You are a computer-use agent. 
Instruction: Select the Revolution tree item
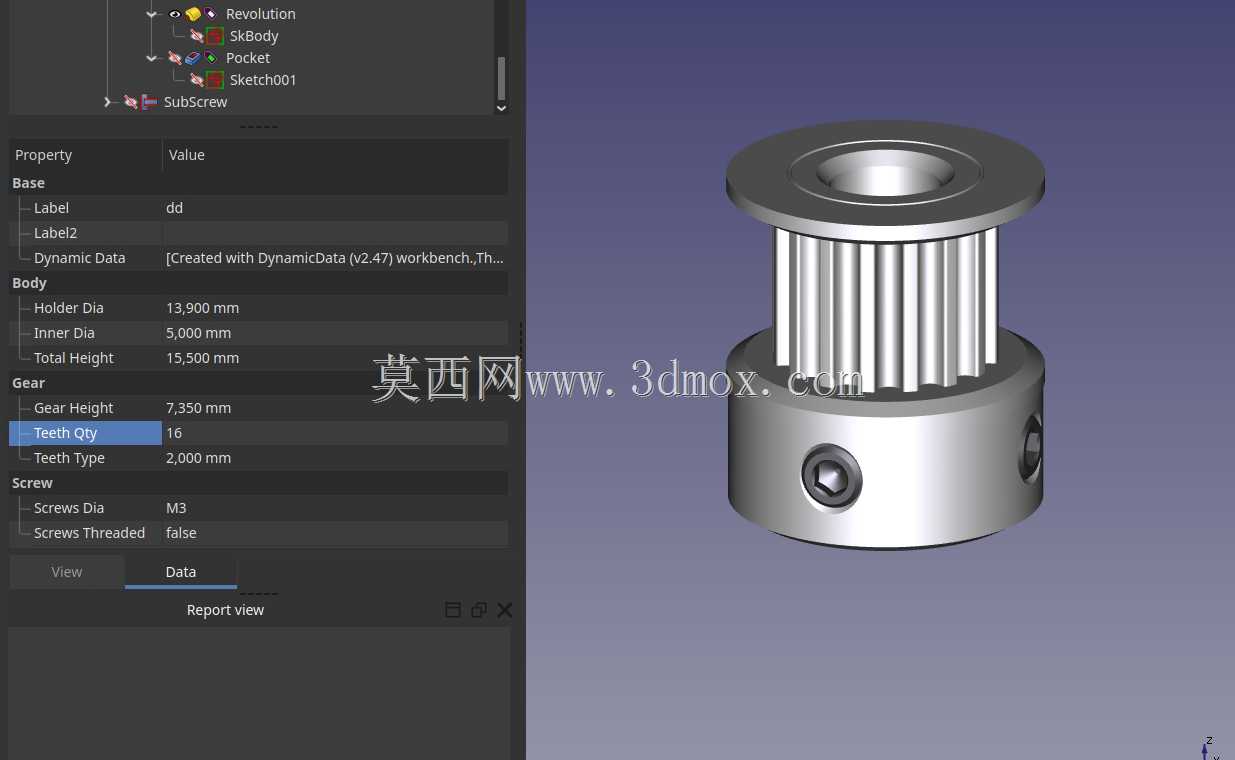(260, 14)
